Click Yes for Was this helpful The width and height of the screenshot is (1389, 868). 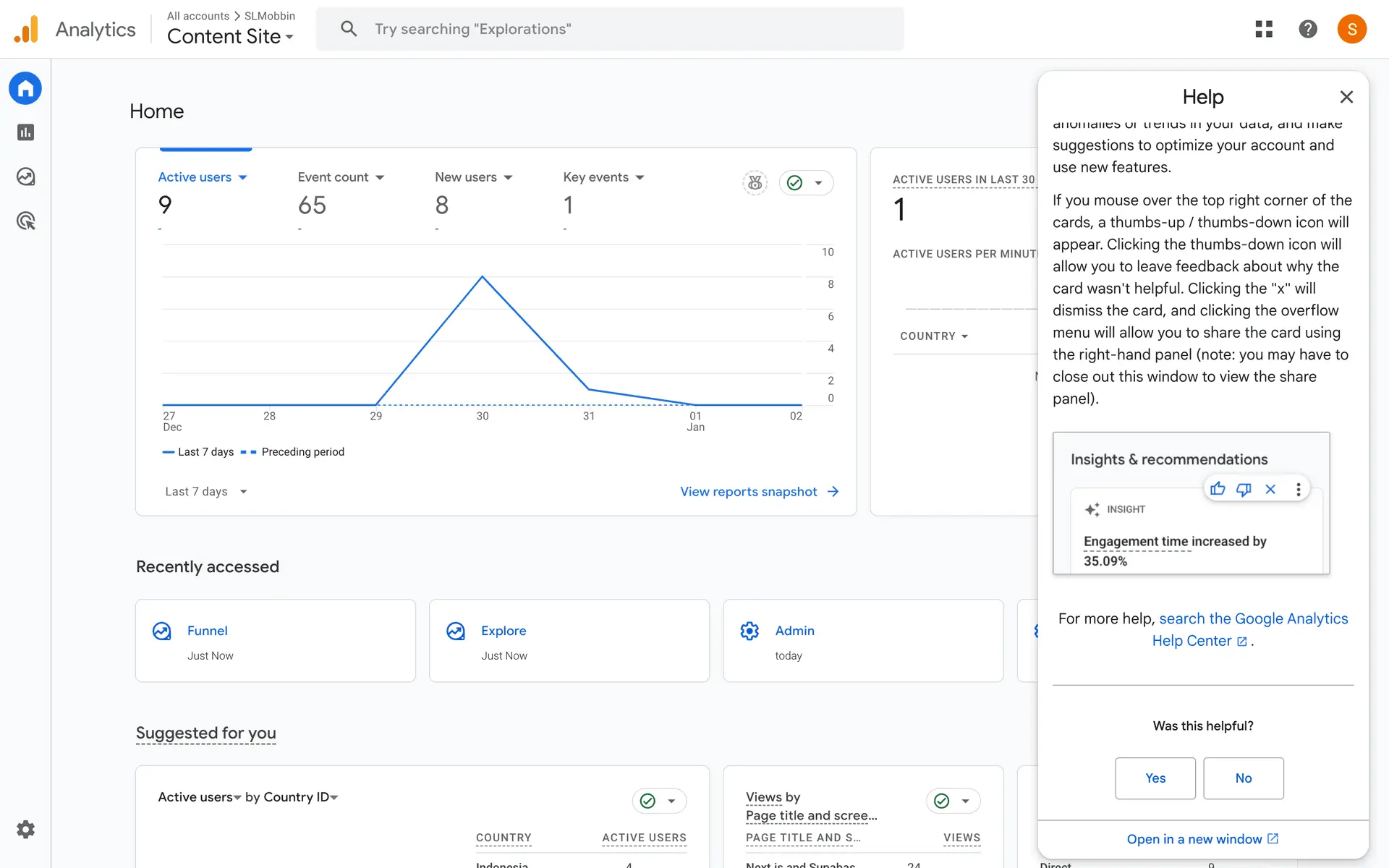pyautogui.click(x=1155, y=778)
